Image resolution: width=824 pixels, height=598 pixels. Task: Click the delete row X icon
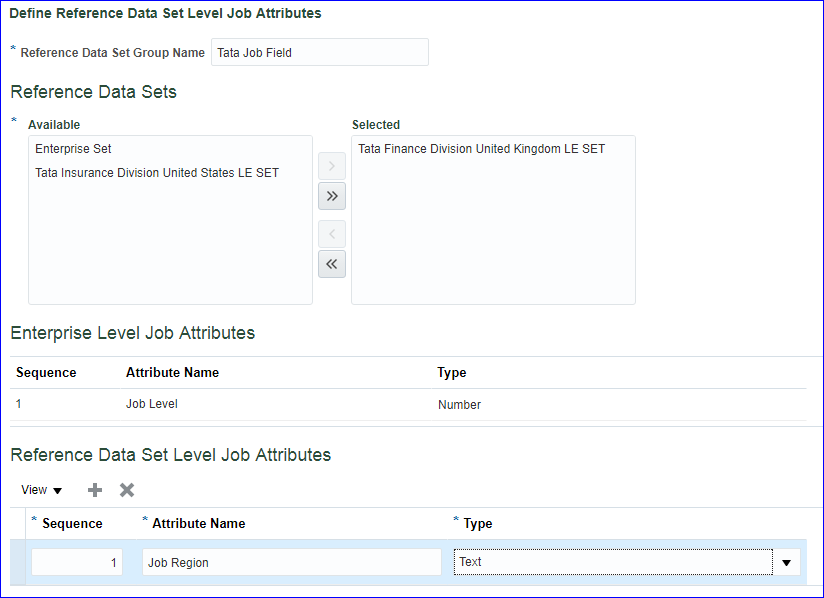127,490
